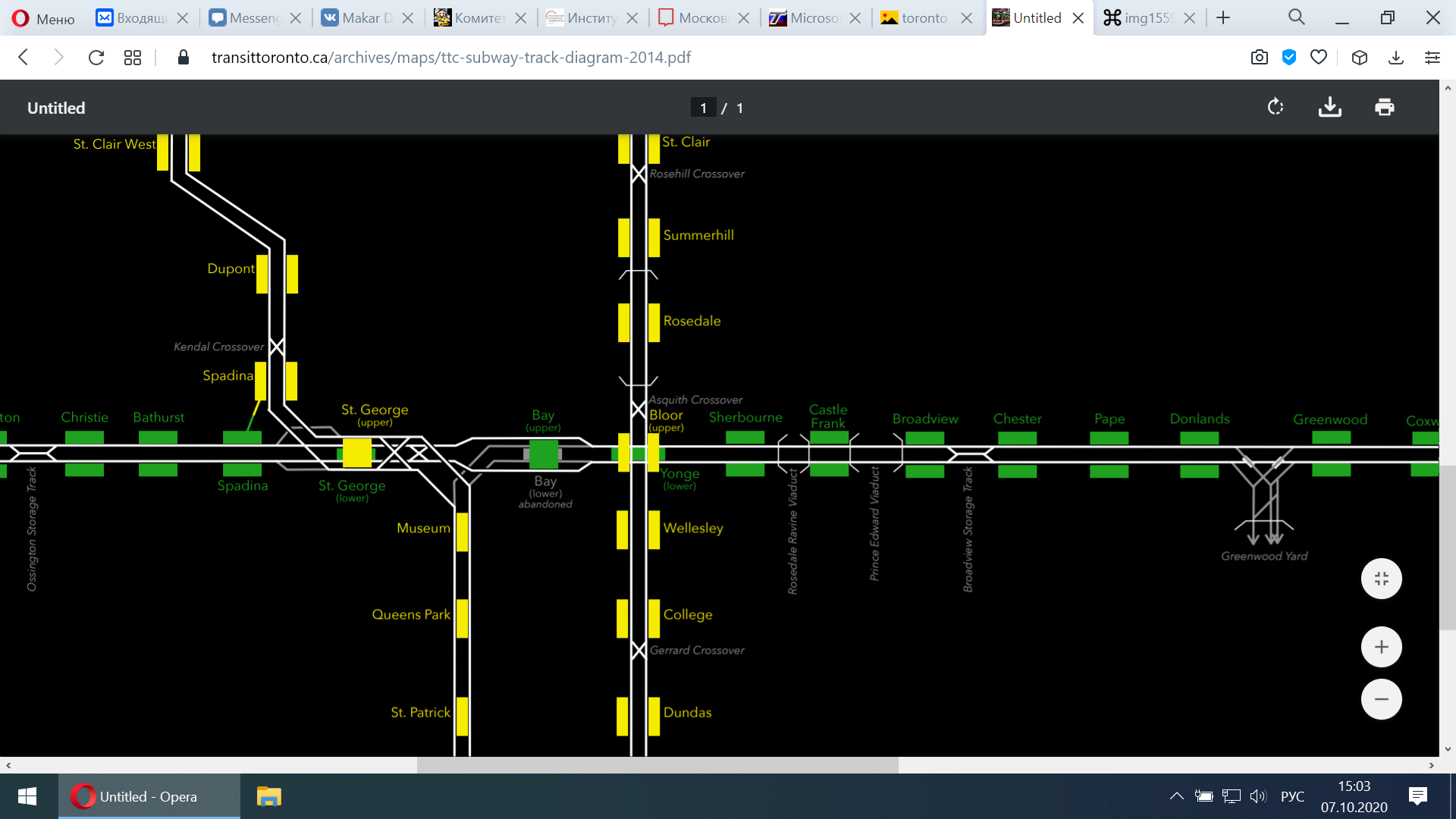Open a new browser tab
Image resolution: width=1456 pixels, height=819 pixels.
tap(1223, 18)
